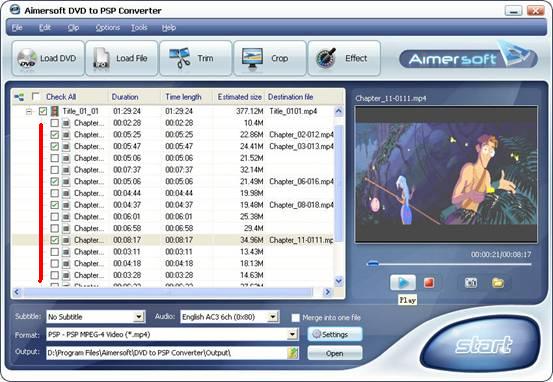Click the Load DVD toolbar button
This screenshot has width=553, height=382.
pyautogui.click(x=48, y=58)
